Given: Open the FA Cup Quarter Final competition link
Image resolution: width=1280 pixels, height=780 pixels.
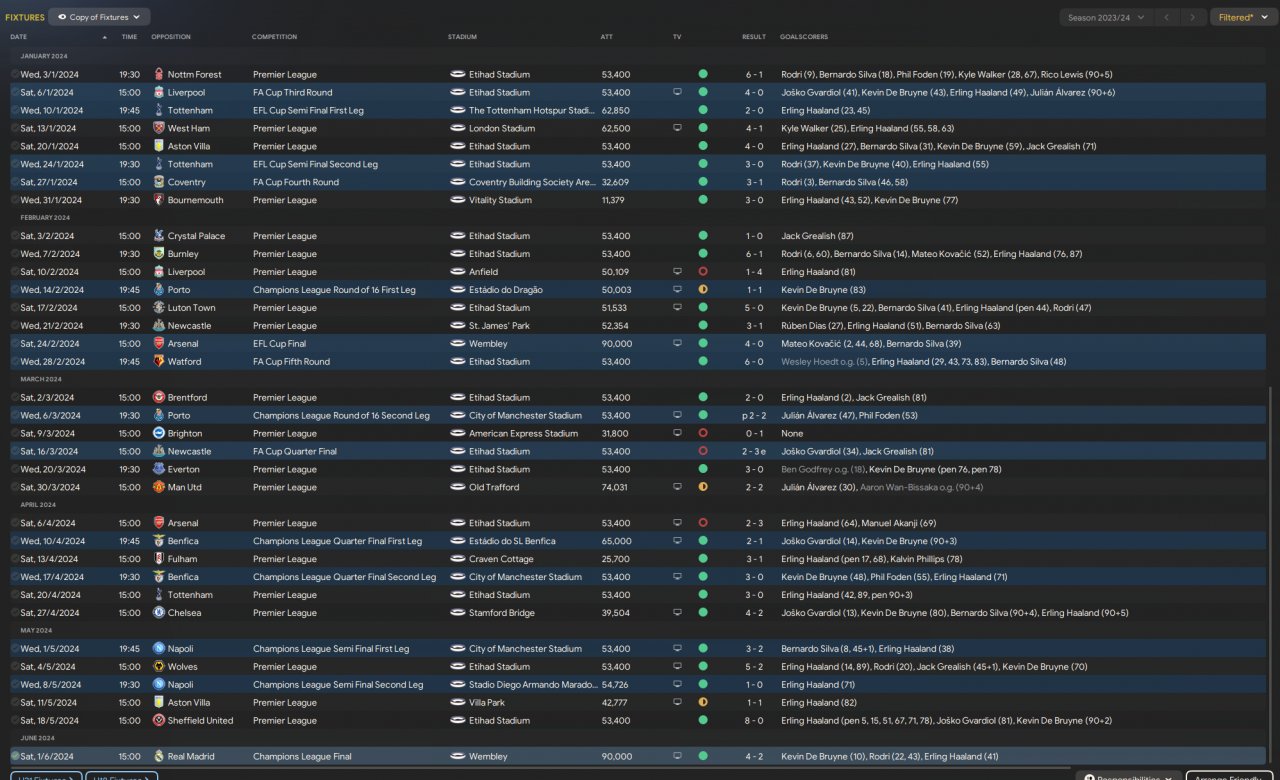Looking at the screenshot, I should [295, 452].
